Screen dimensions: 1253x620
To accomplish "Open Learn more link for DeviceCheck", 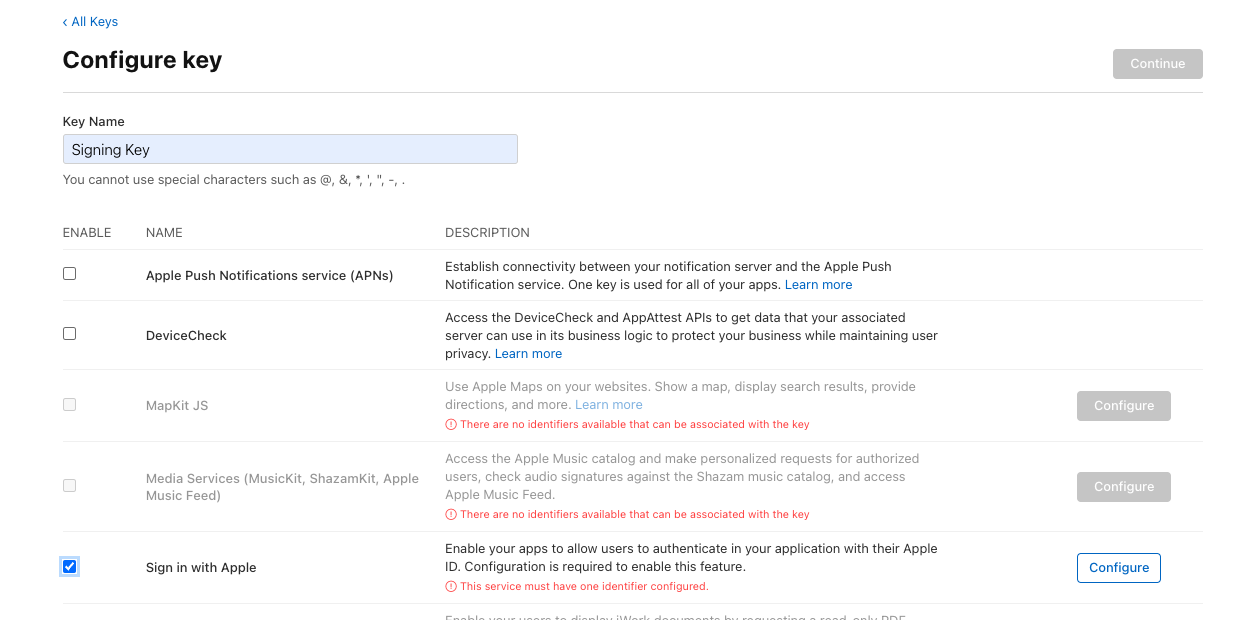I will point(528,354).
